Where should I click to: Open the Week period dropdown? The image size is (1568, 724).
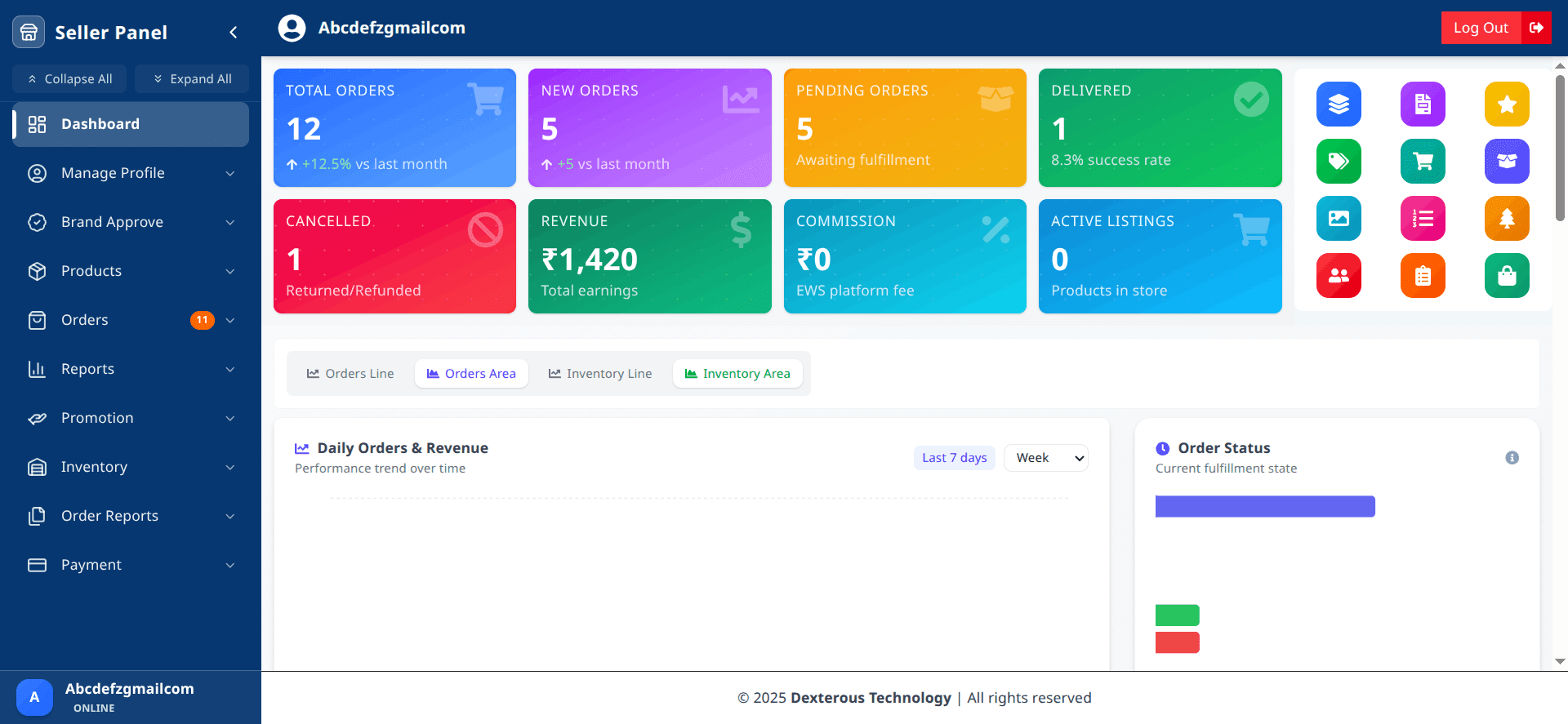[x=1045, y=458]
